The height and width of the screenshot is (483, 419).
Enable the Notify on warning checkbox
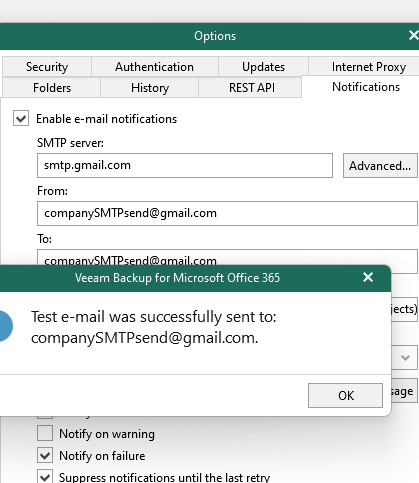tap(45, 433)
